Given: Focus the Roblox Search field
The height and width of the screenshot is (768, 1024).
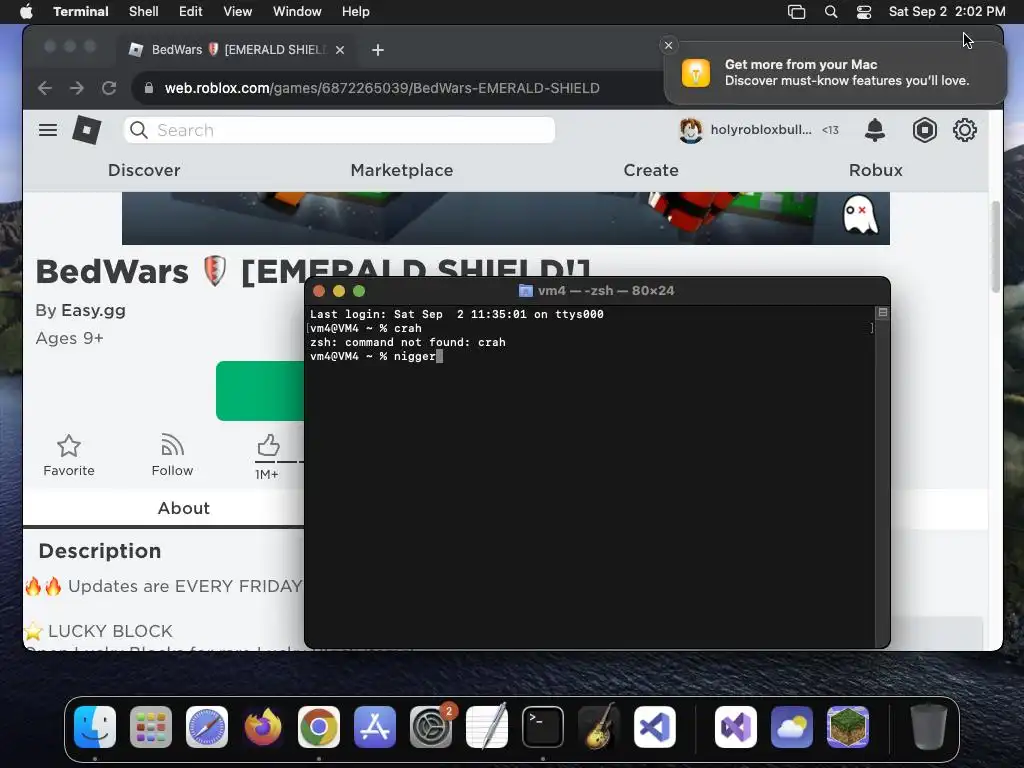Looking at the screenshot, I should coord(340,130).
